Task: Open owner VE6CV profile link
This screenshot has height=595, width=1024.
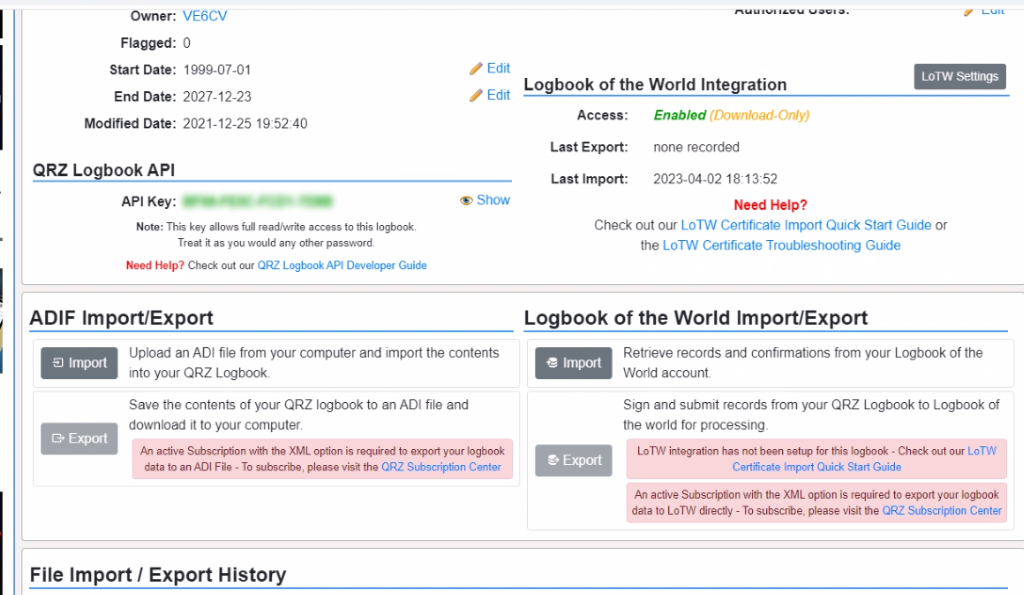Action: click(x=197, y=17)
